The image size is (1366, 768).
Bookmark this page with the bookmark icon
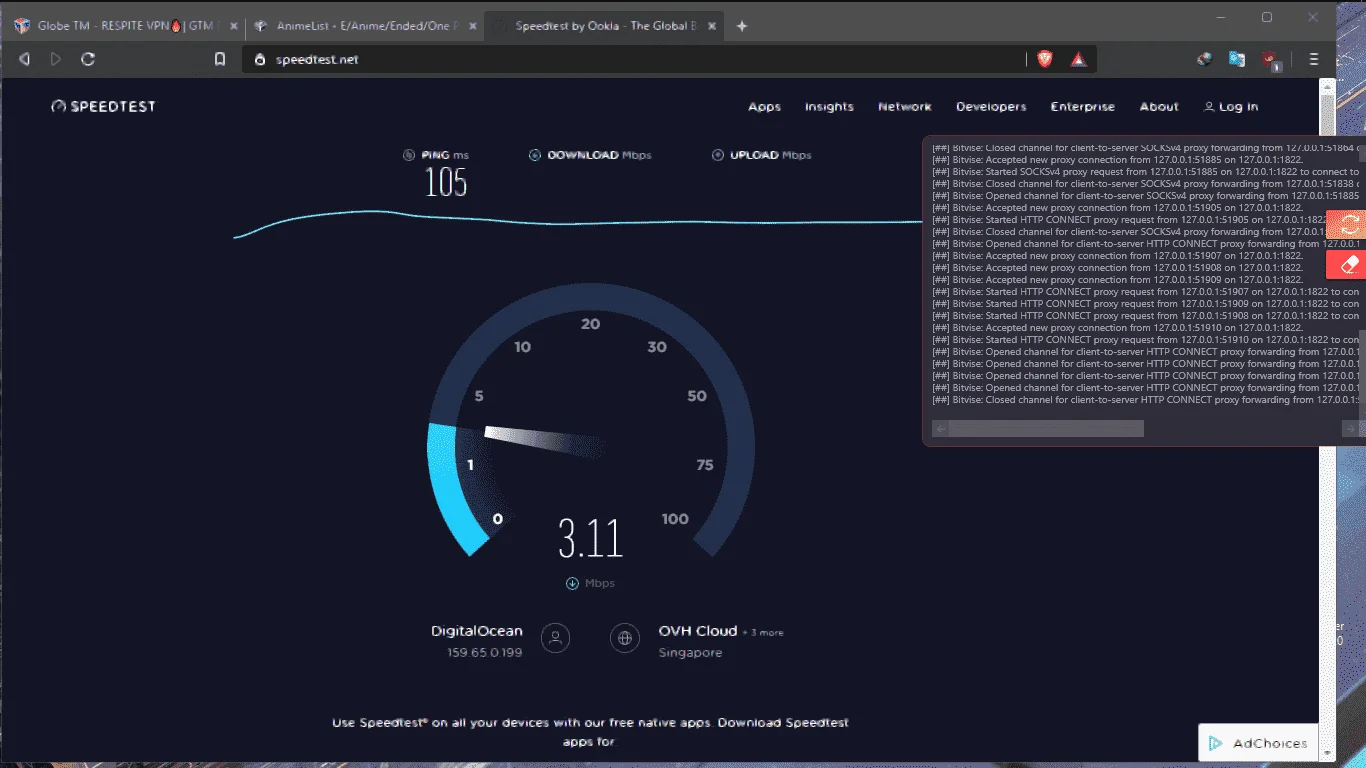220,60
